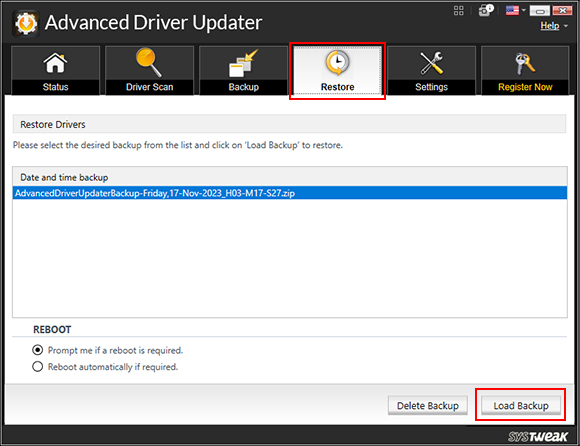Click the Restore clock icon
The height and width of the screenshot is (446, 580).
337,63
